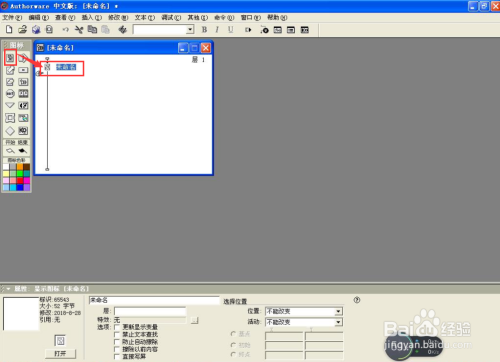Viewport: 500px width, 362px height.
Task: Click the icon name field containing 未命名
Action: (x=154, y=300)
